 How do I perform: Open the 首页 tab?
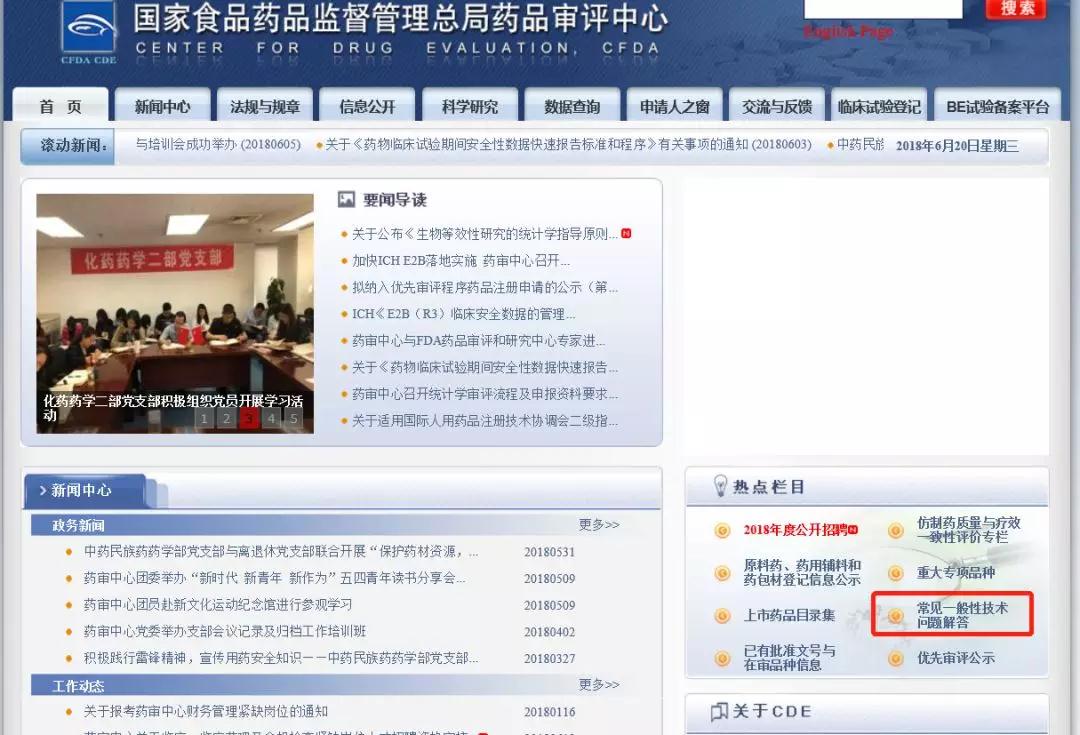[x=61, y=106]
